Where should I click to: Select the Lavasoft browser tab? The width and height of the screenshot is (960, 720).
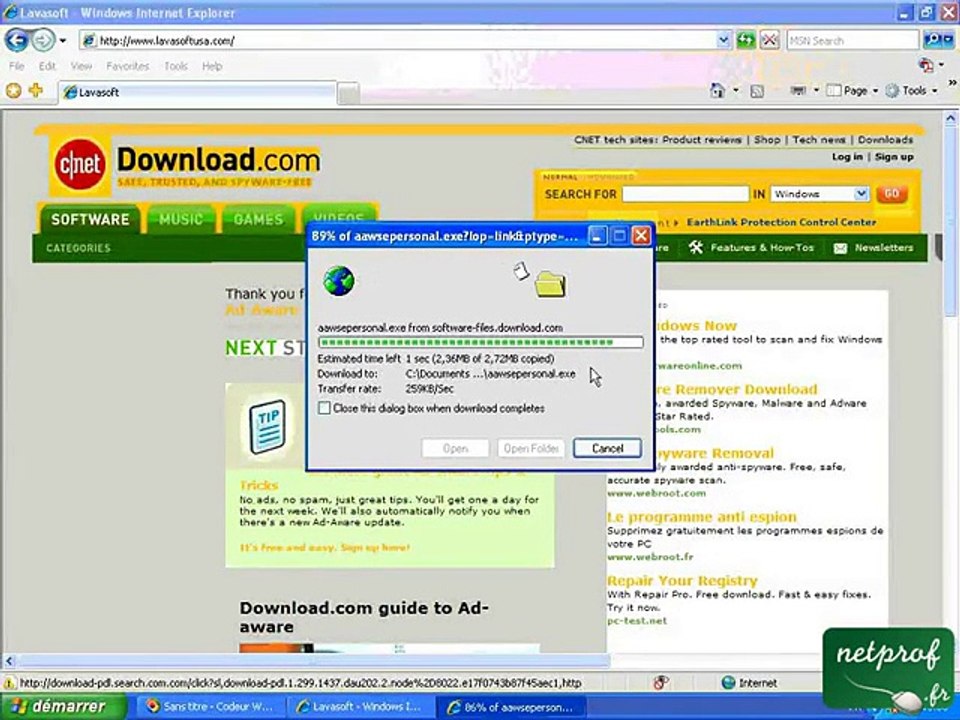pyautogui.click(x=198, y=92)
